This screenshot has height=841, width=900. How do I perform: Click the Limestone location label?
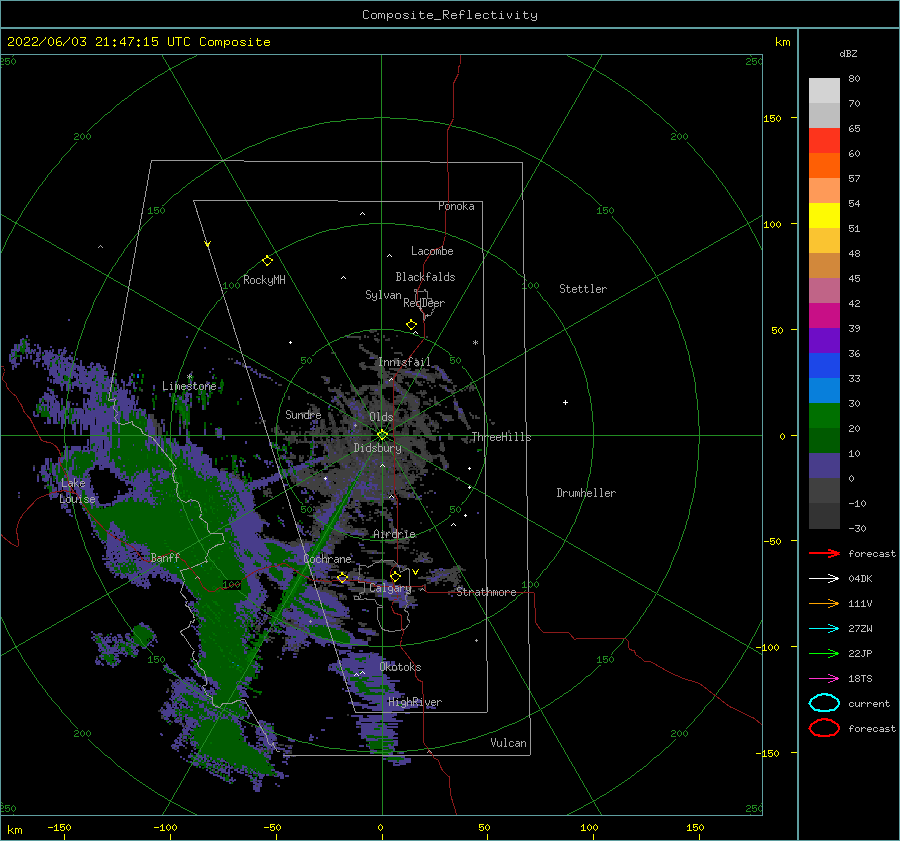click(x=189, y=386)
